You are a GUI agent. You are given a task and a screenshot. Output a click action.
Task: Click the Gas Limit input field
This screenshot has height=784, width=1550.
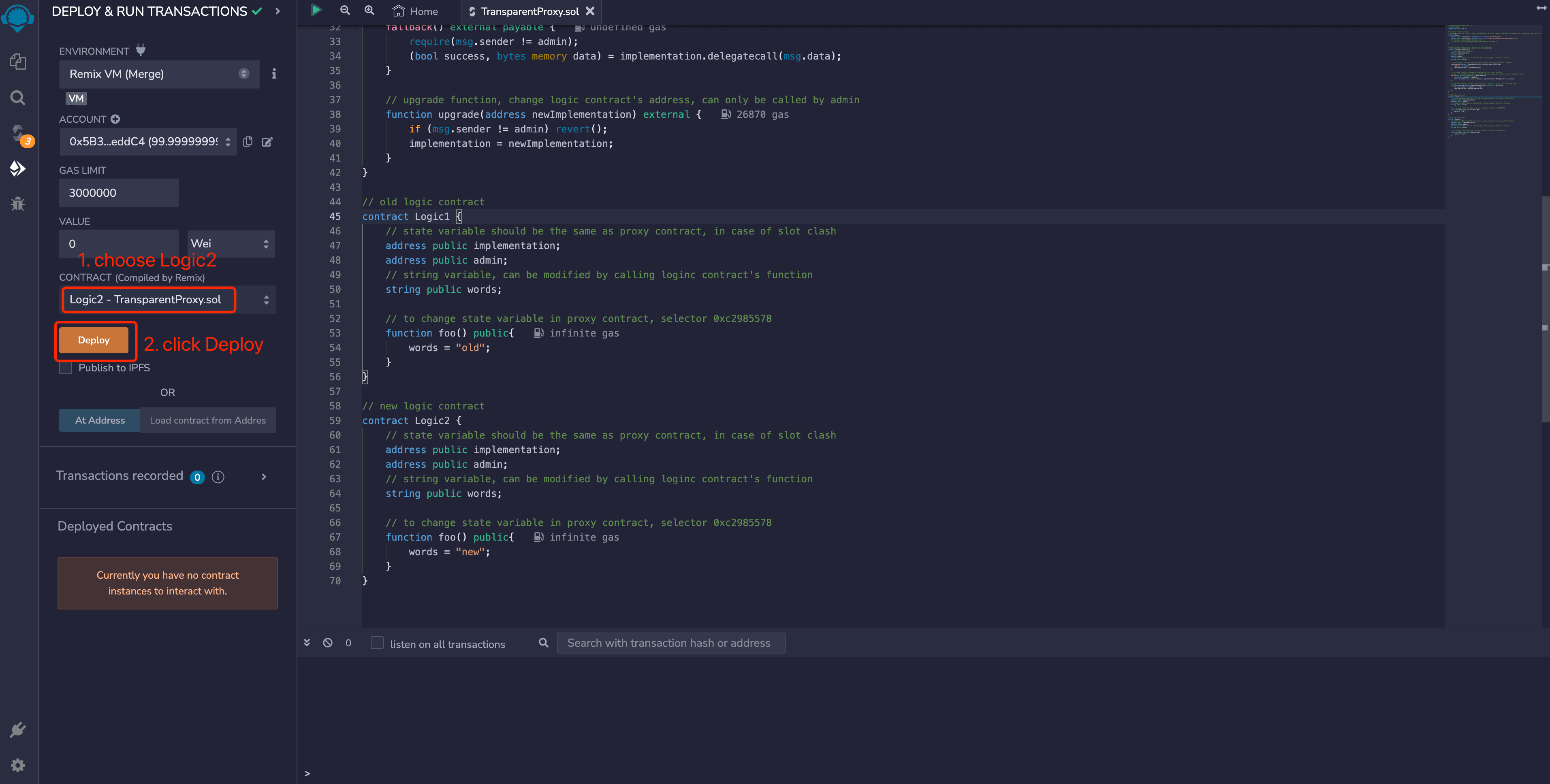tap(119, 192)
